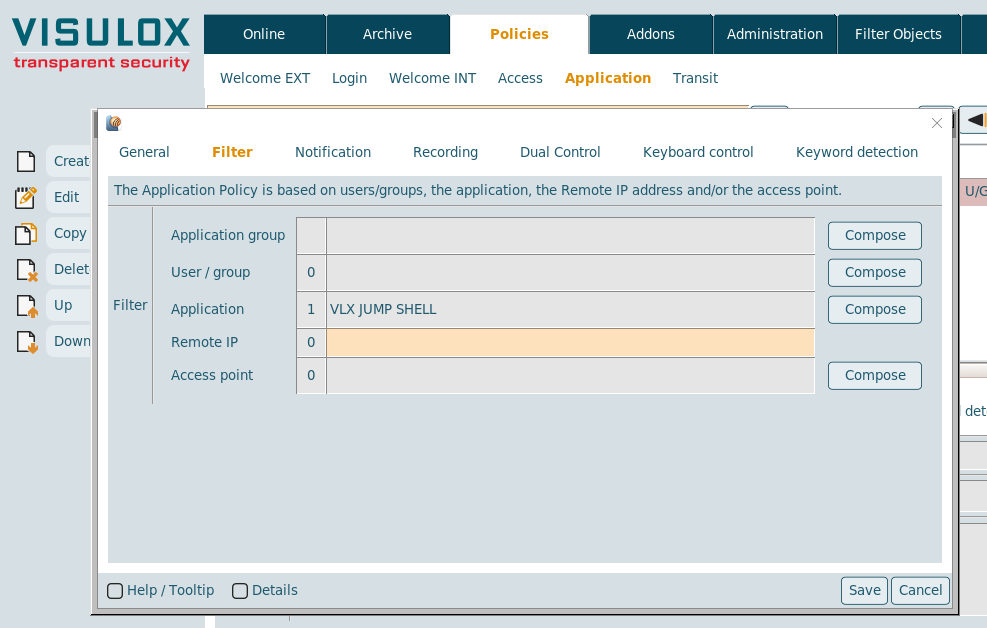Open the Welcome EXT policy section
Viewport: 987px width, 628px height.
(265, 78)
